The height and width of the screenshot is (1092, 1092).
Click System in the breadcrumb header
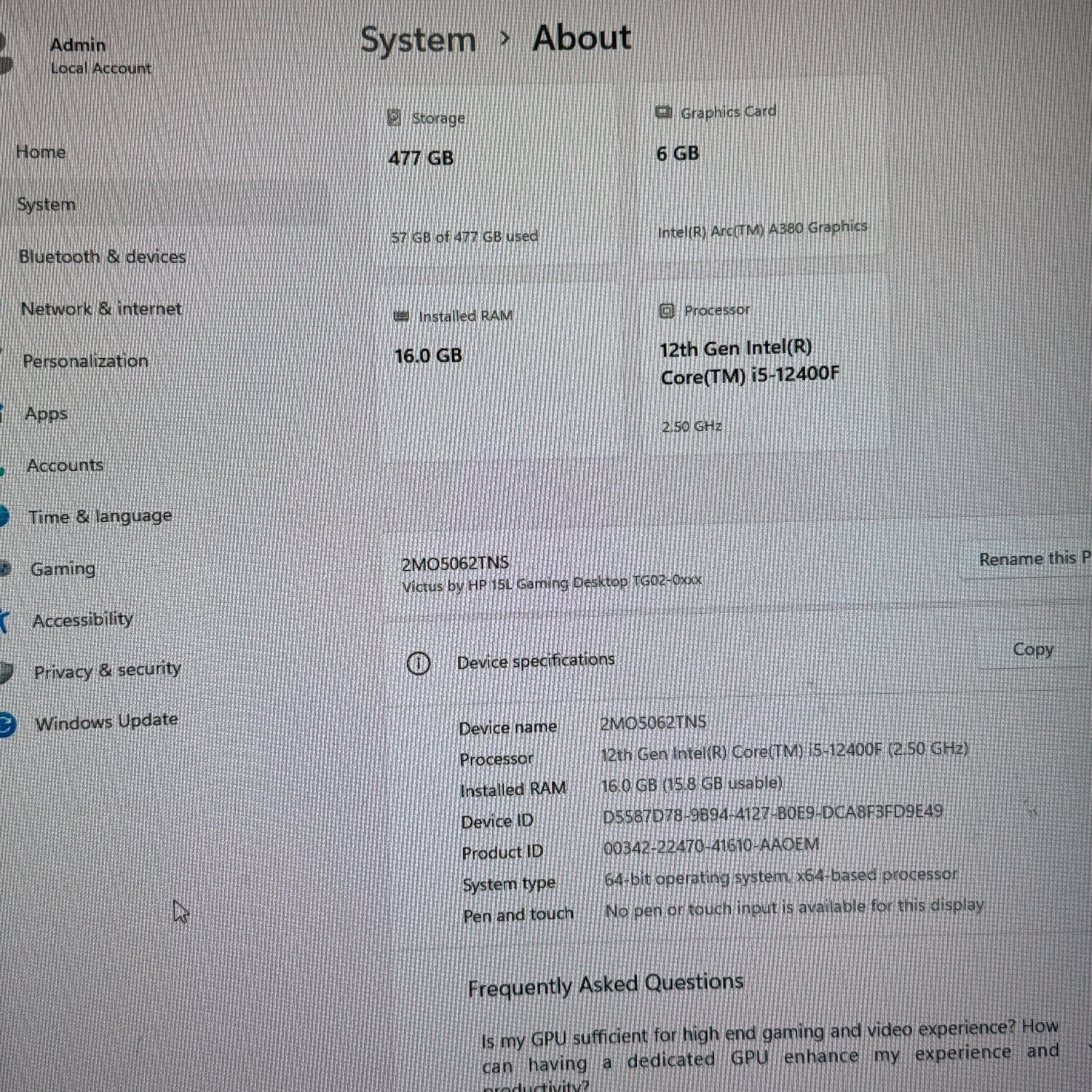(x=418, y=40)
